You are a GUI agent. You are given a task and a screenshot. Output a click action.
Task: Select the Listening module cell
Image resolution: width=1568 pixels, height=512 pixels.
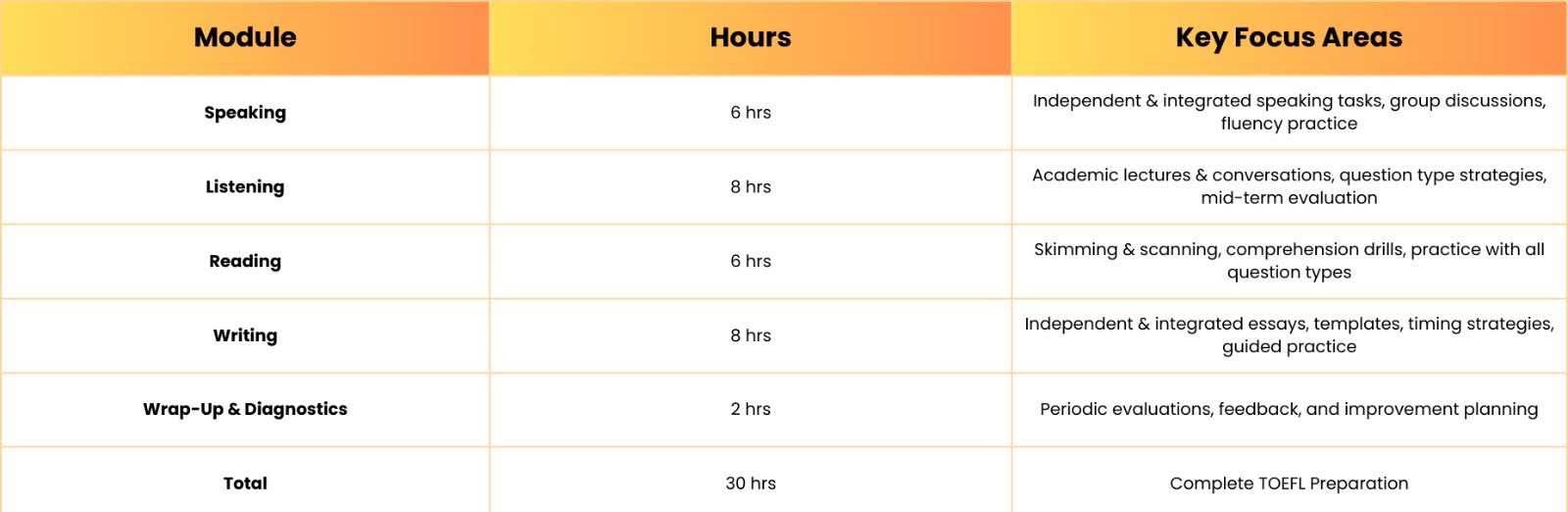245,187
